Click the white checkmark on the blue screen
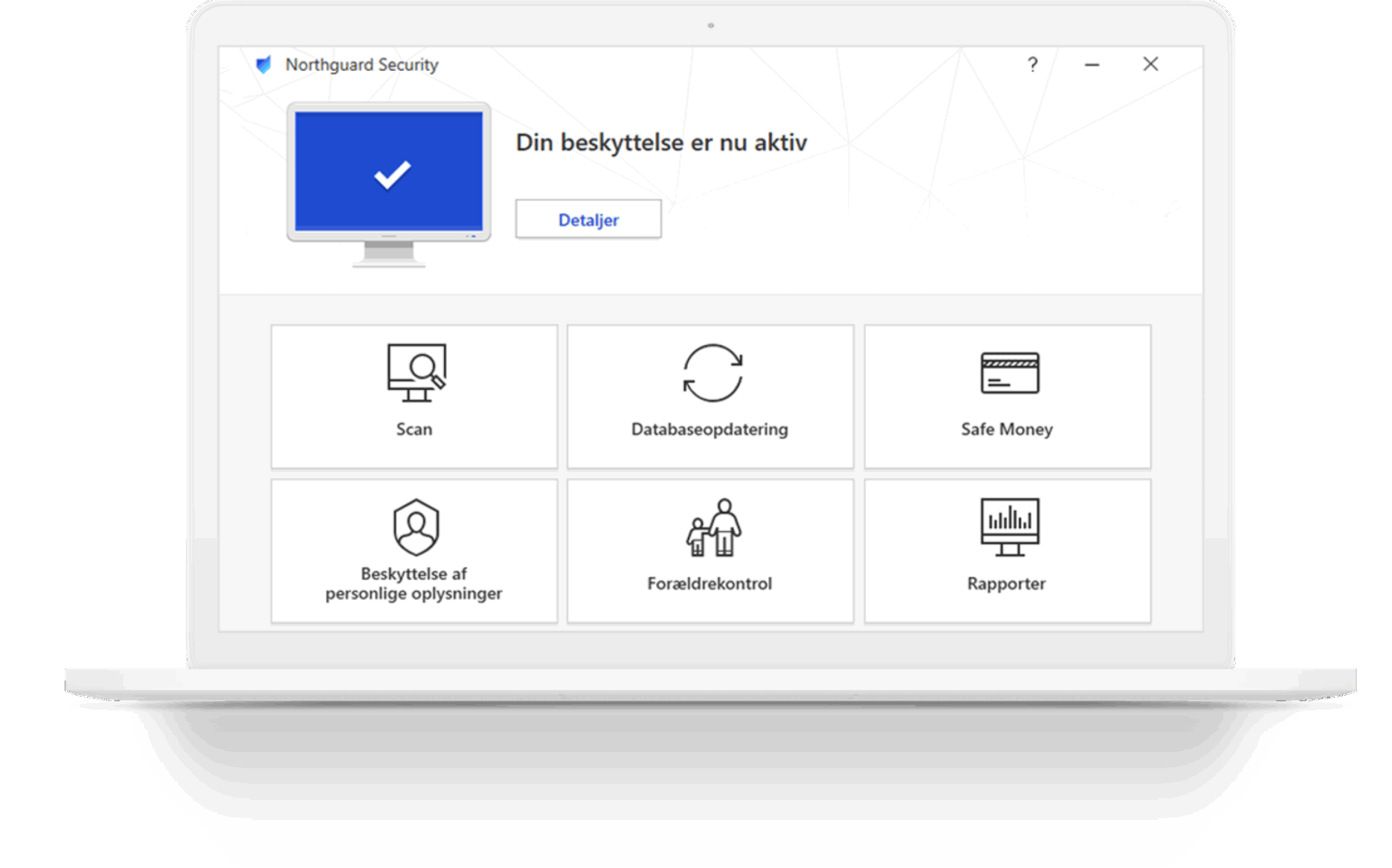The width and height of the screenshot is (1392, 868). [392, 174]
